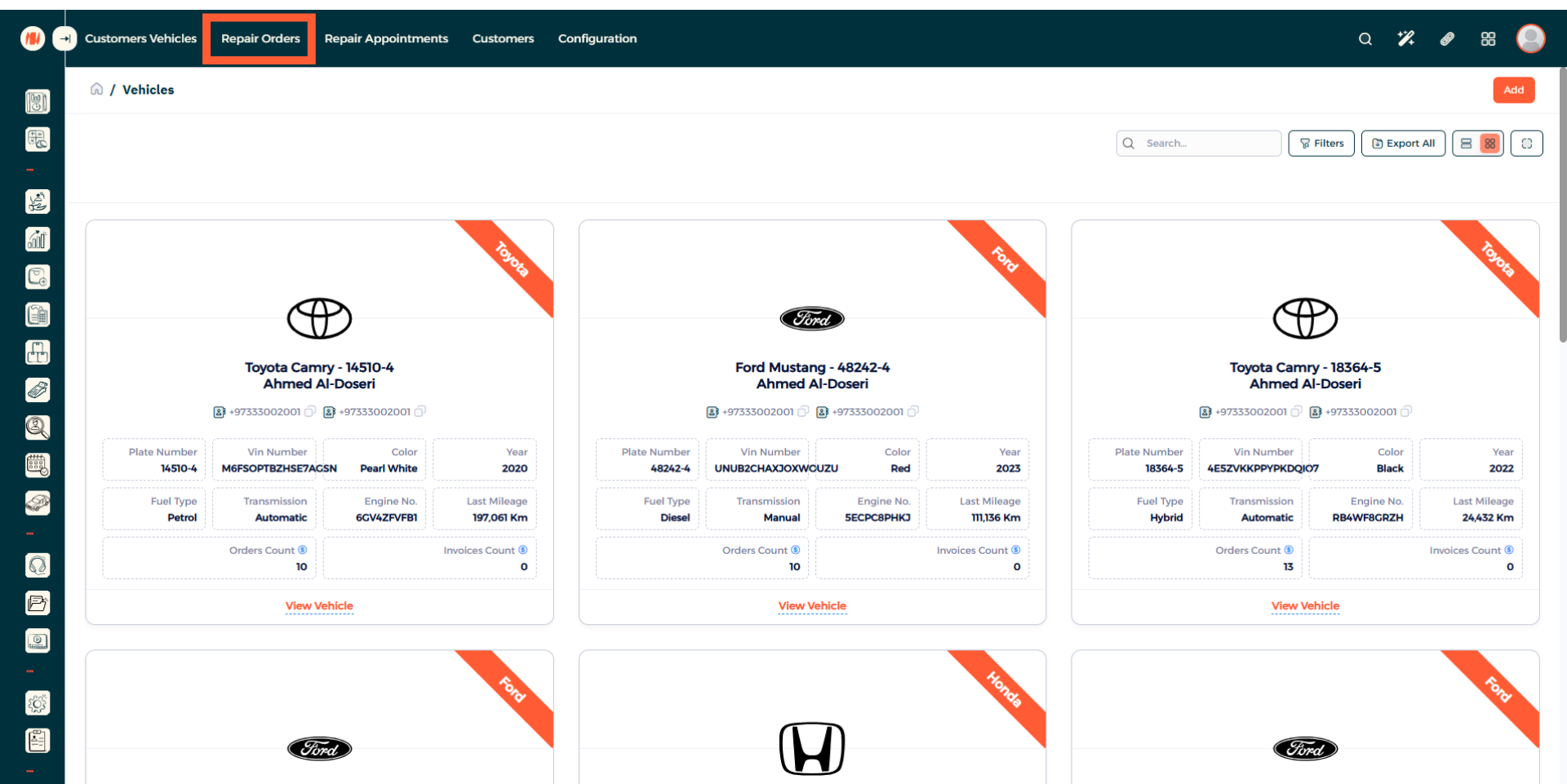Open the link attachment icon in header
Screen dimensions: 1567x784
coord(1447,38)
